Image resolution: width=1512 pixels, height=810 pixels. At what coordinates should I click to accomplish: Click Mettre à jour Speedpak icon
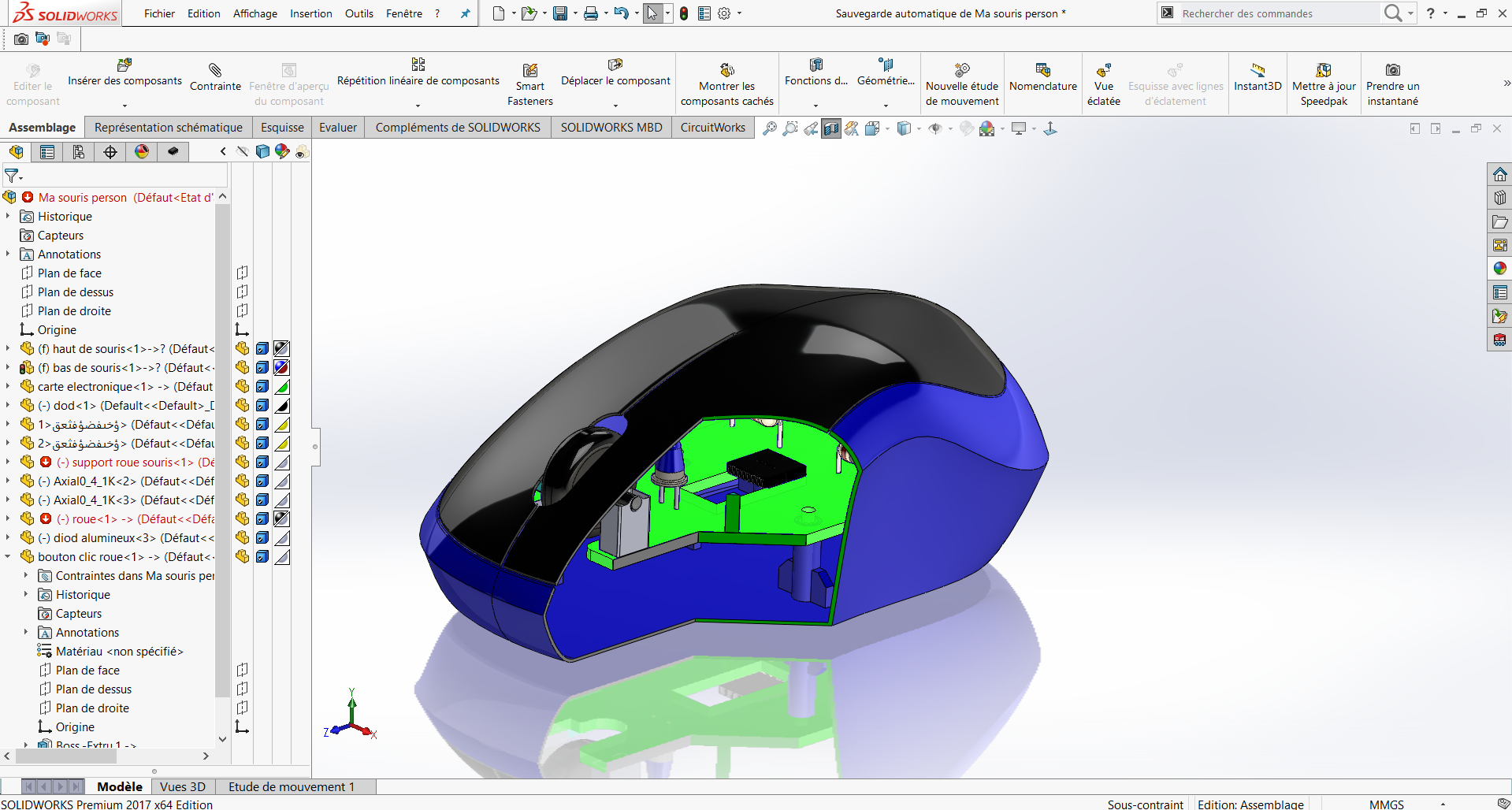tap(1324, 71)
